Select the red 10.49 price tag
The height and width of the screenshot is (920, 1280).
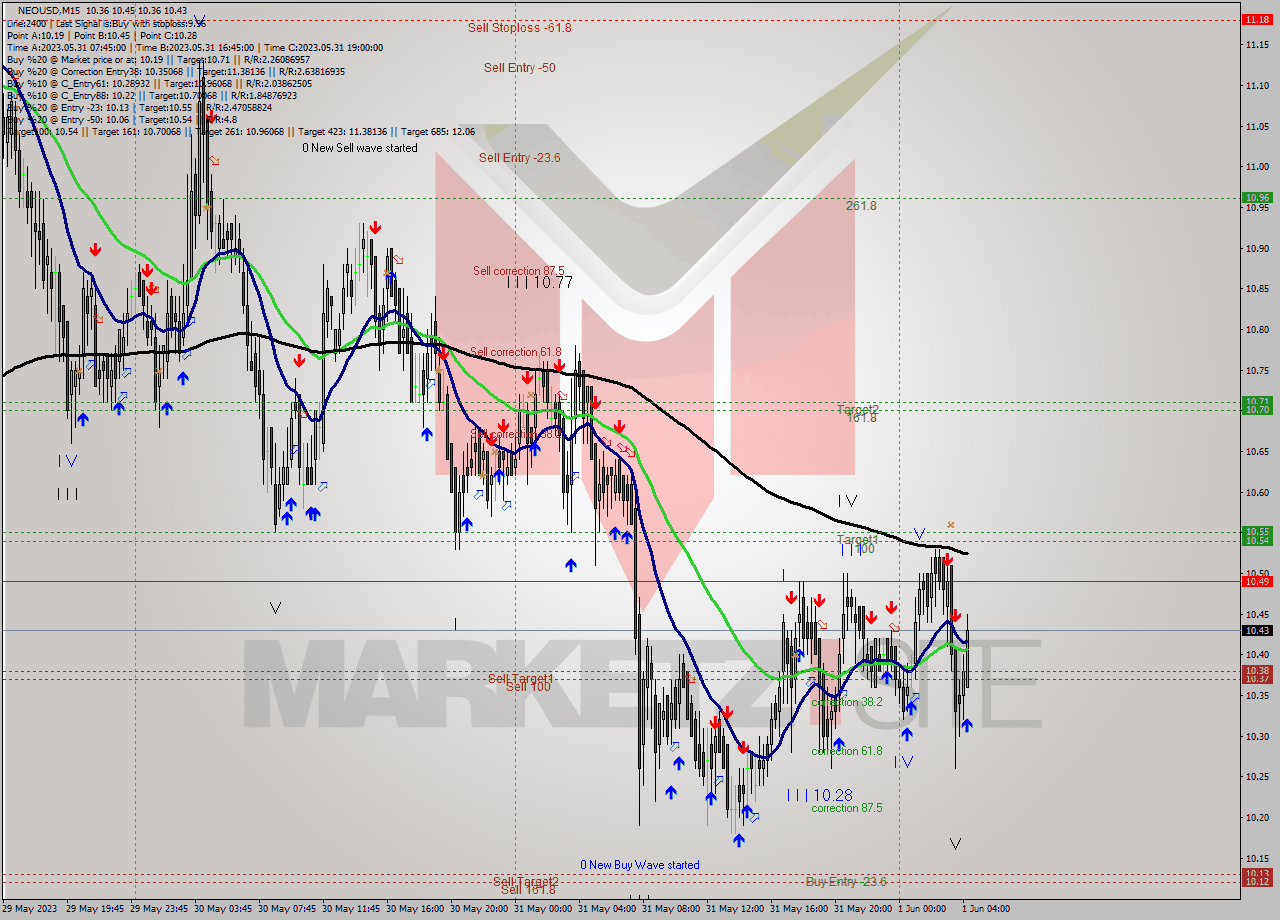[x=1256, y=581]
